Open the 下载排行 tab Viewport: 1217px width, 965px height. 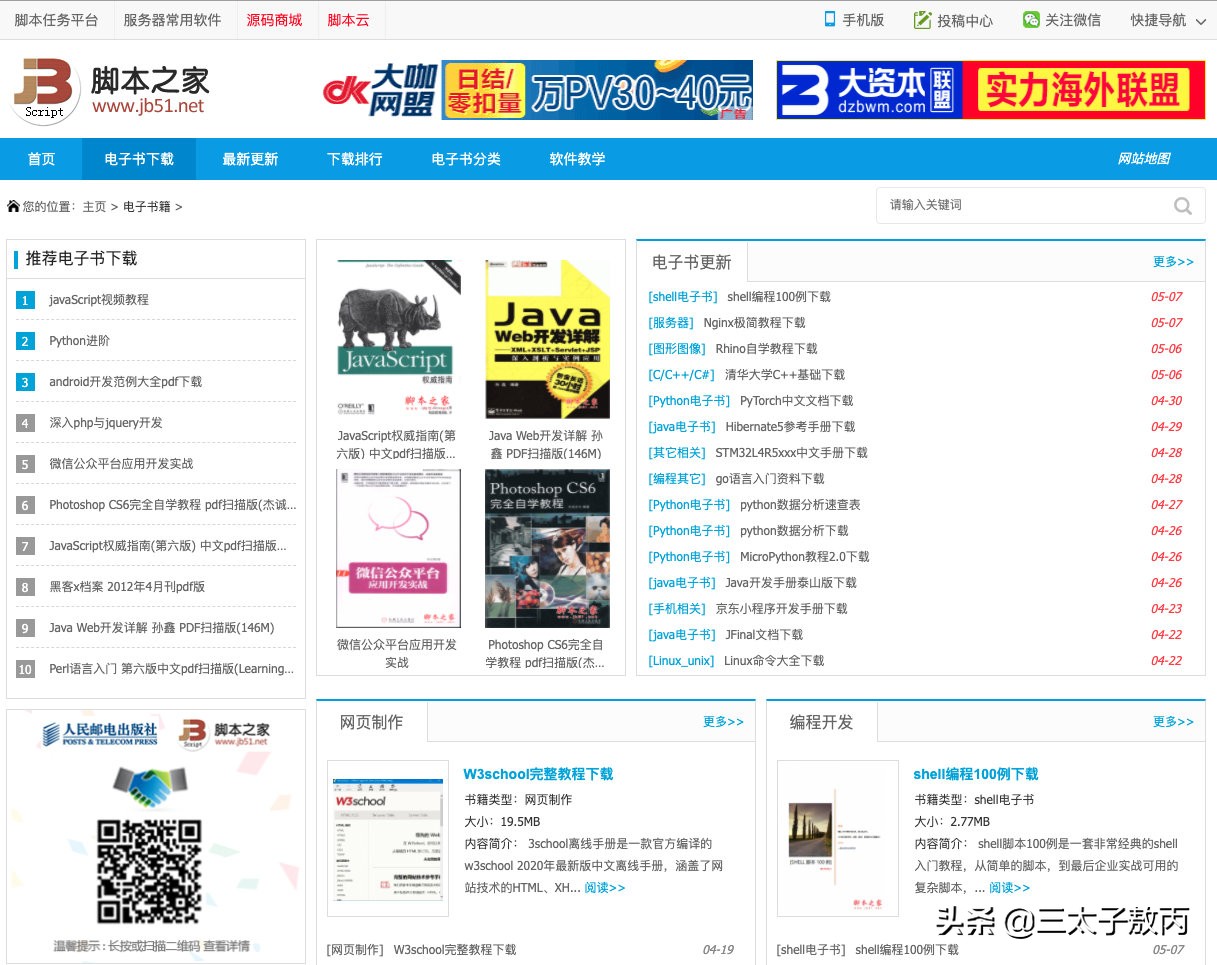(x=355, y=159)
